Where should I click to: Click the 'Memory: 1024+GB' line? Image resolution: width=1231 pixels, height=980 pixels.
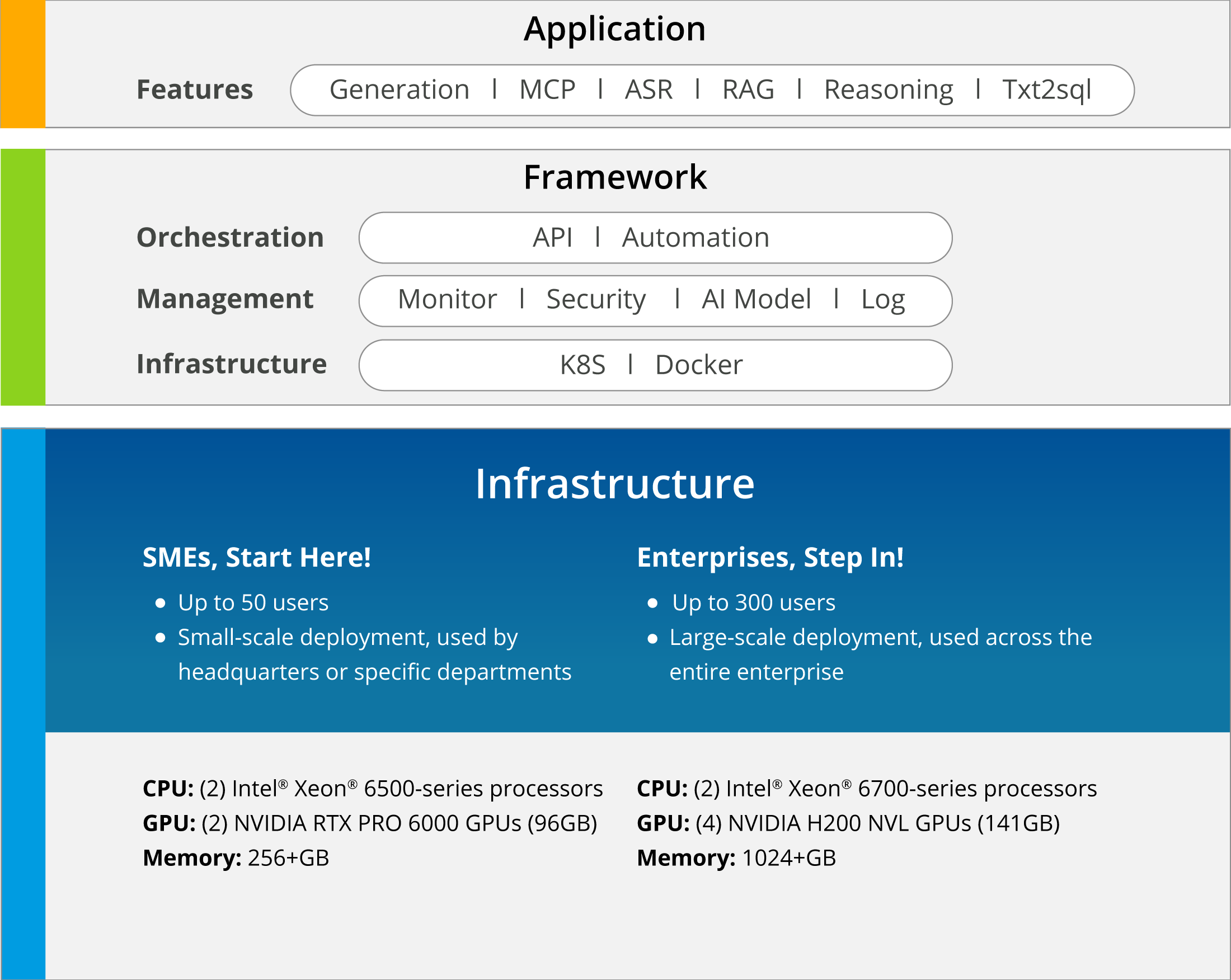736,859
